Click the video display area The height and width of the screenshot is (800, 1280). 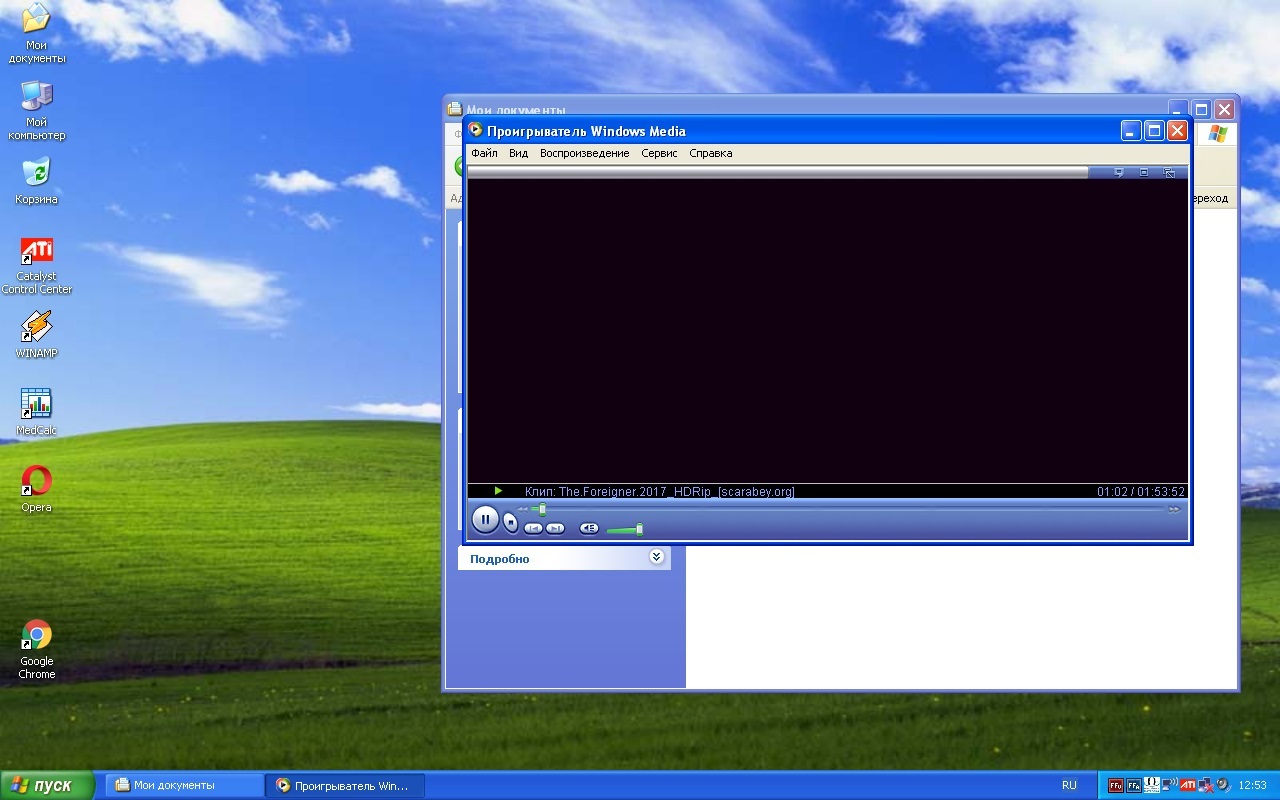click(827, 331)
